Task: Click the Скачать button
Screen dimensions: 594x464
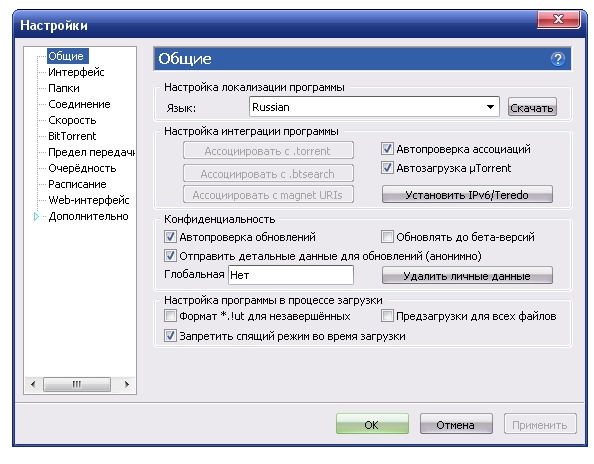Action: coord(532,108)
